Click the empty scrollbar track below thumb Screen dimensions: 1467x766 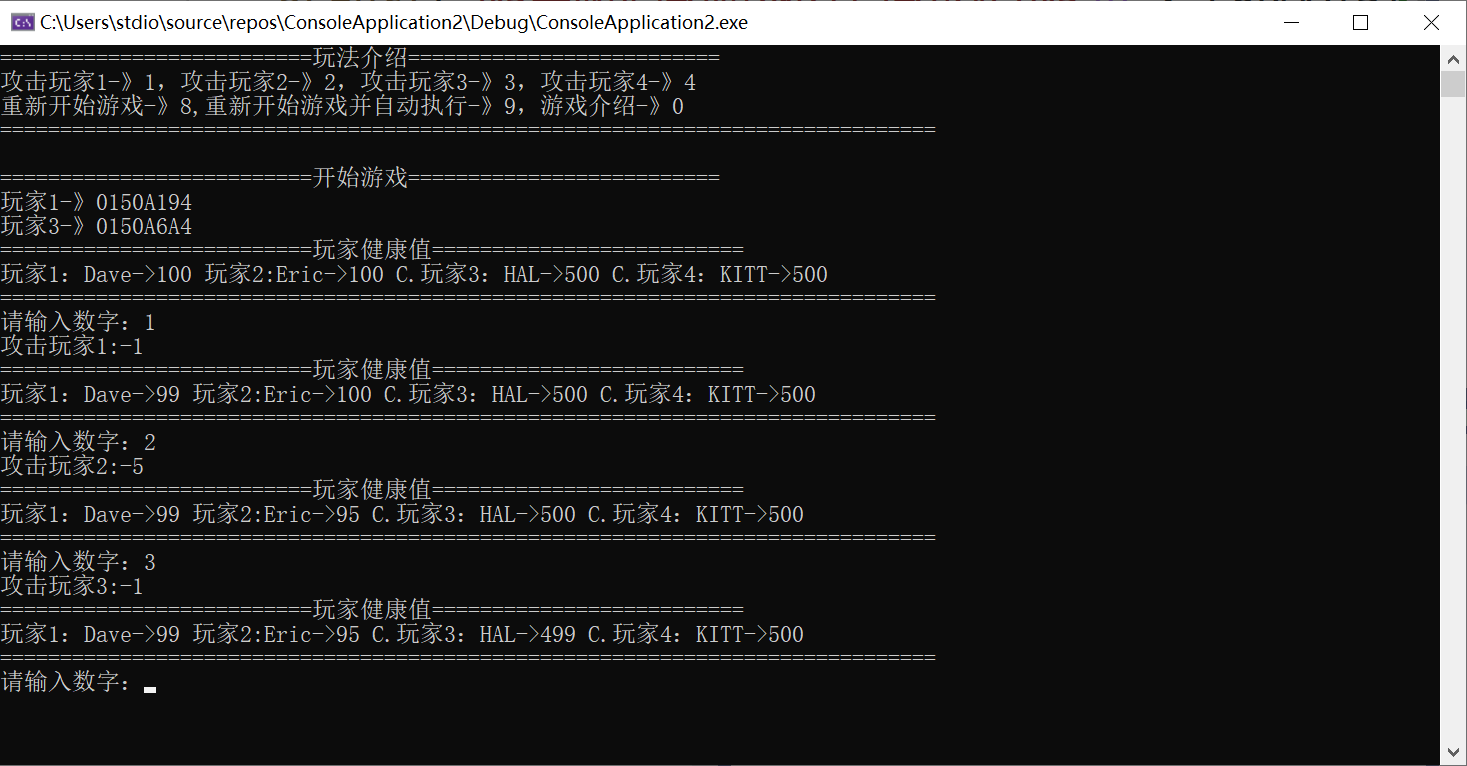(x=1453, y=418)
